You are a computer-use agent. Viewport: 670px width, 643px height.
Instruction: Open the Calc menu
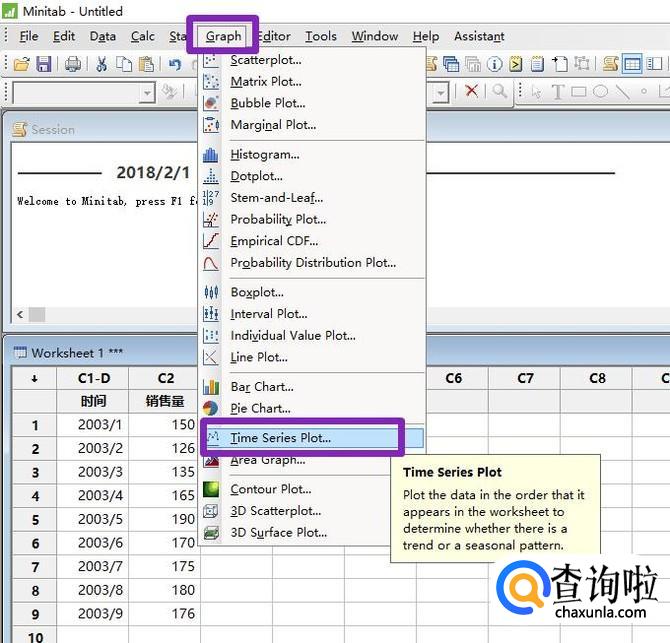pyautogui.click(x=143, y=36)
